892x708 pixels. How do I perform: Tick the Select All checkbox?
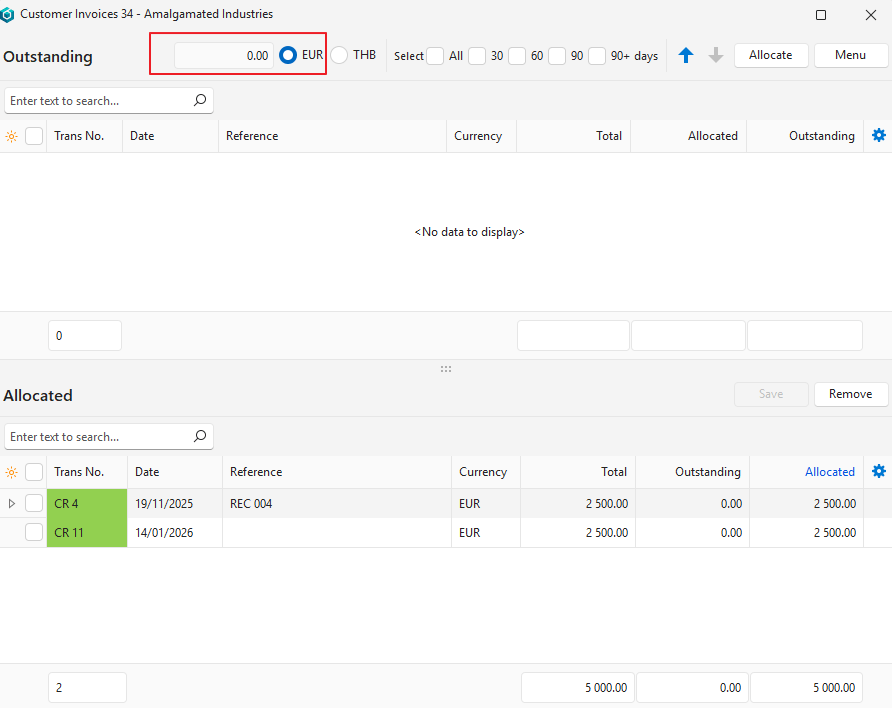click(435, 56)
